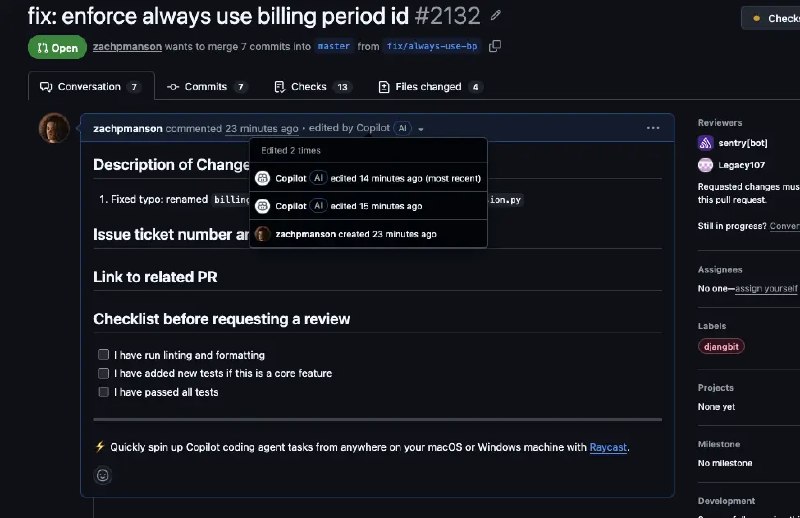Click the sentry[bot] reviewer avatar
The height and width of the screenshot is (518, 800).
click(706, 143)
